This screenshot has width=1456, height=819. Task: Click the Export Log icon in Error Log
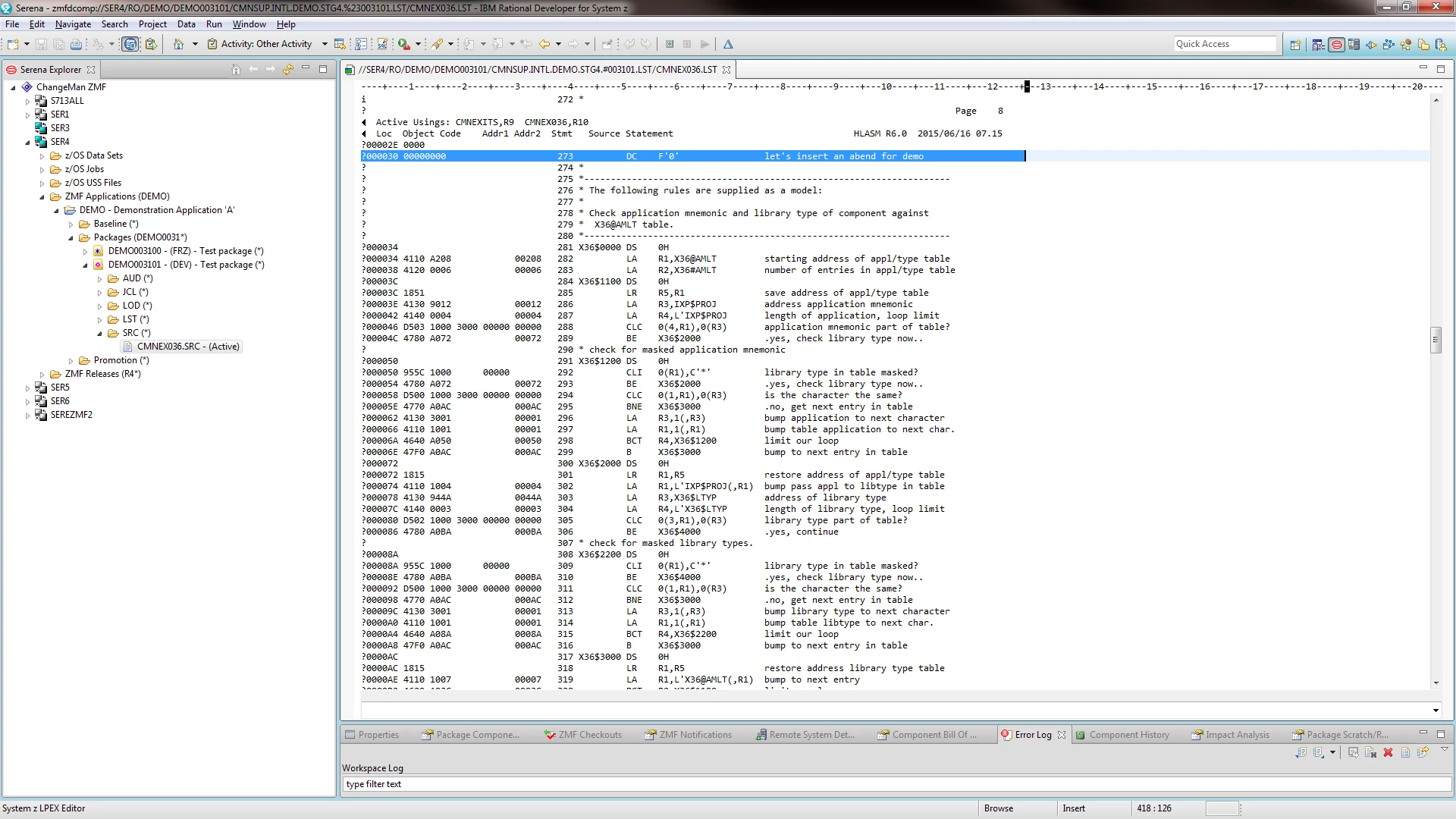1301,753
